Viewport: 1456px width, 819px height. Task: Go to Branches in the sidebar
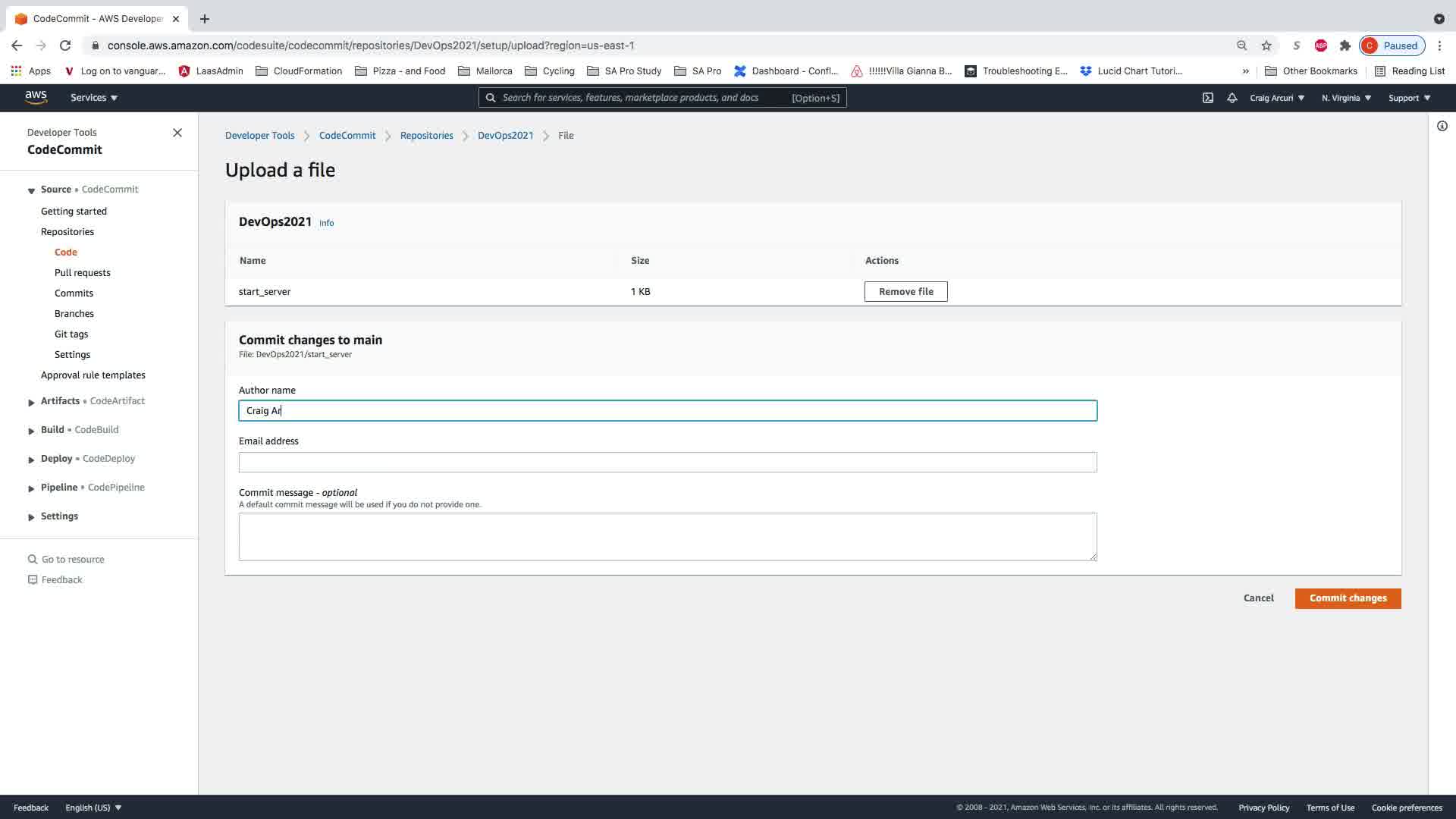pos(74,314)
